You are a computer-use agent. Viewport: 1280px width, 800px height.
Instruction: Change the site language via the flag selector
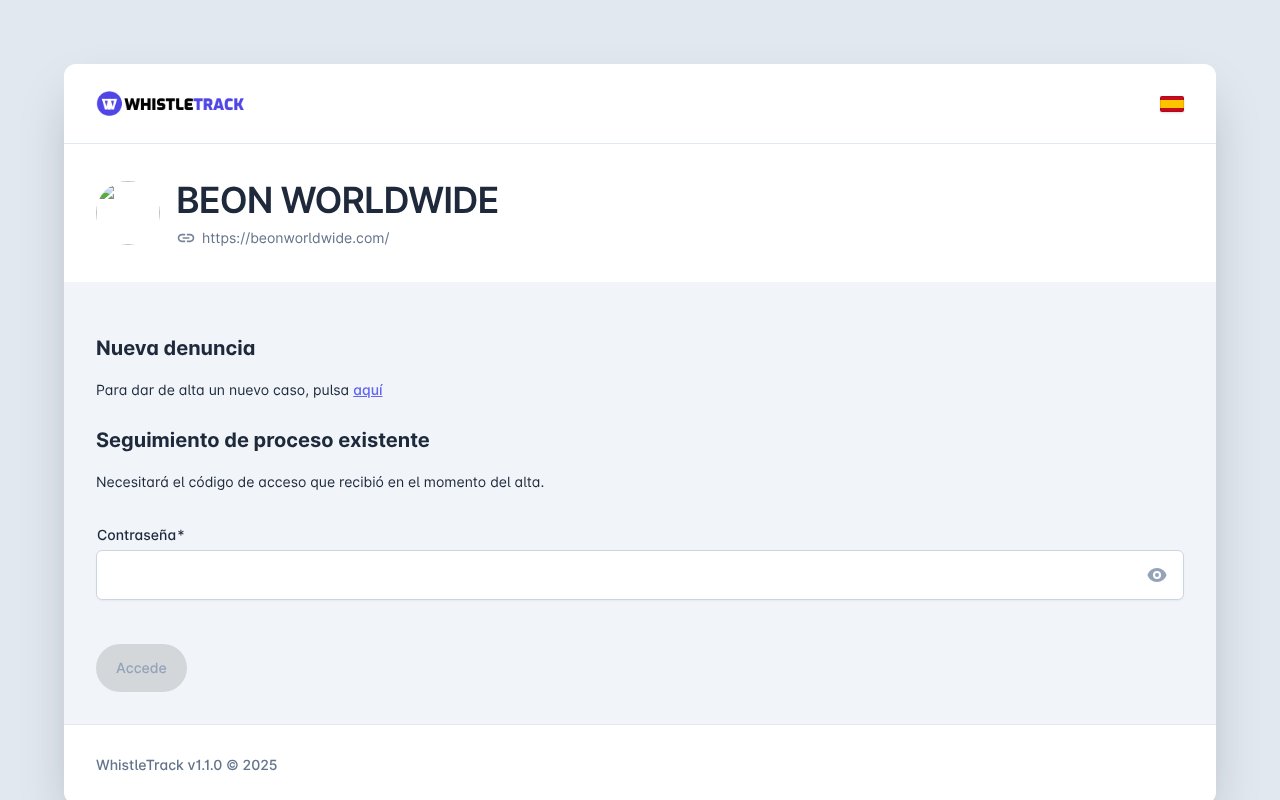coord(1171,103)
